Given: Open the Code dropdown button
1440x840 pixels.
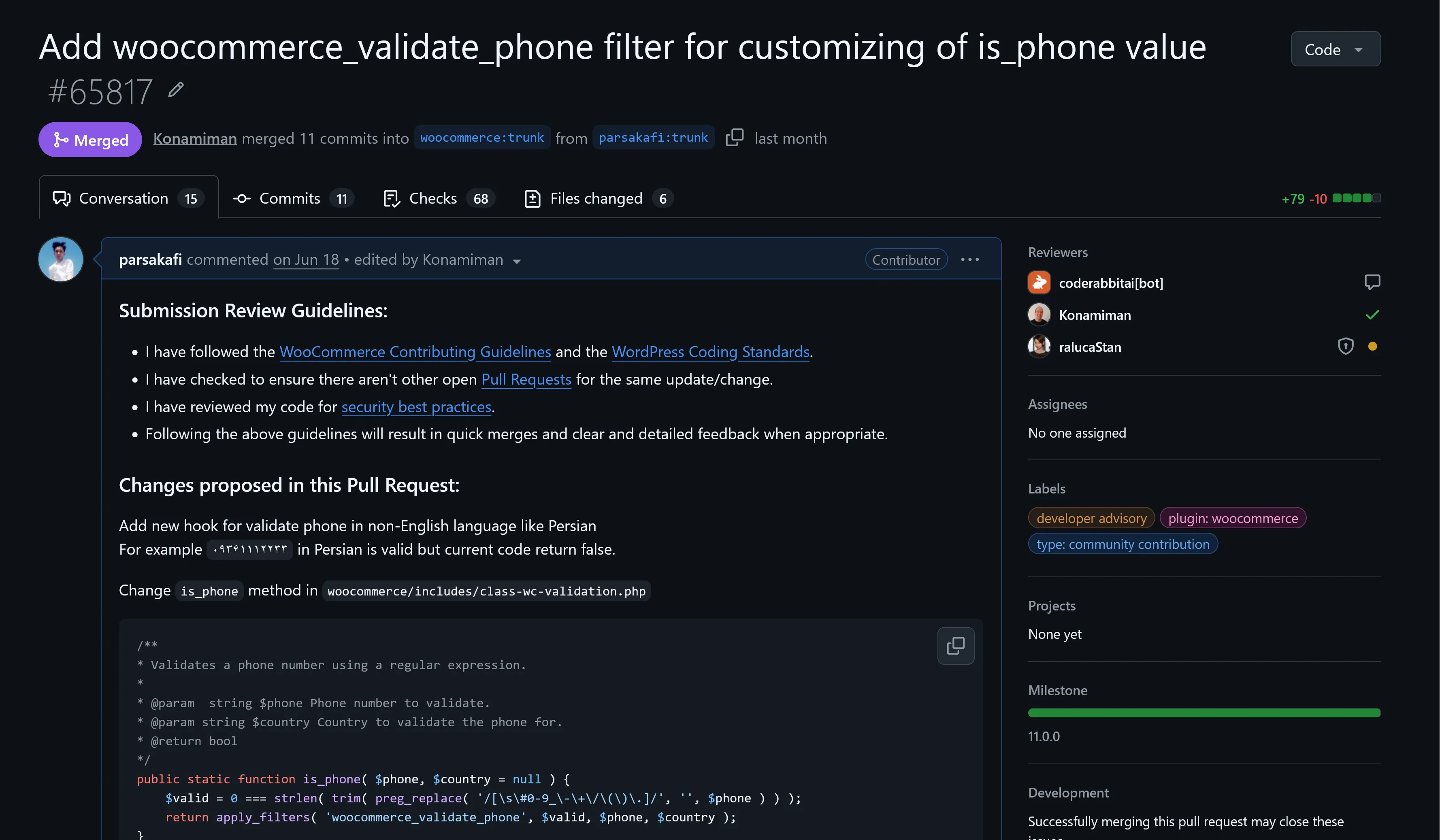Looking at the screenshot, I should click(x=1336, y=49).
